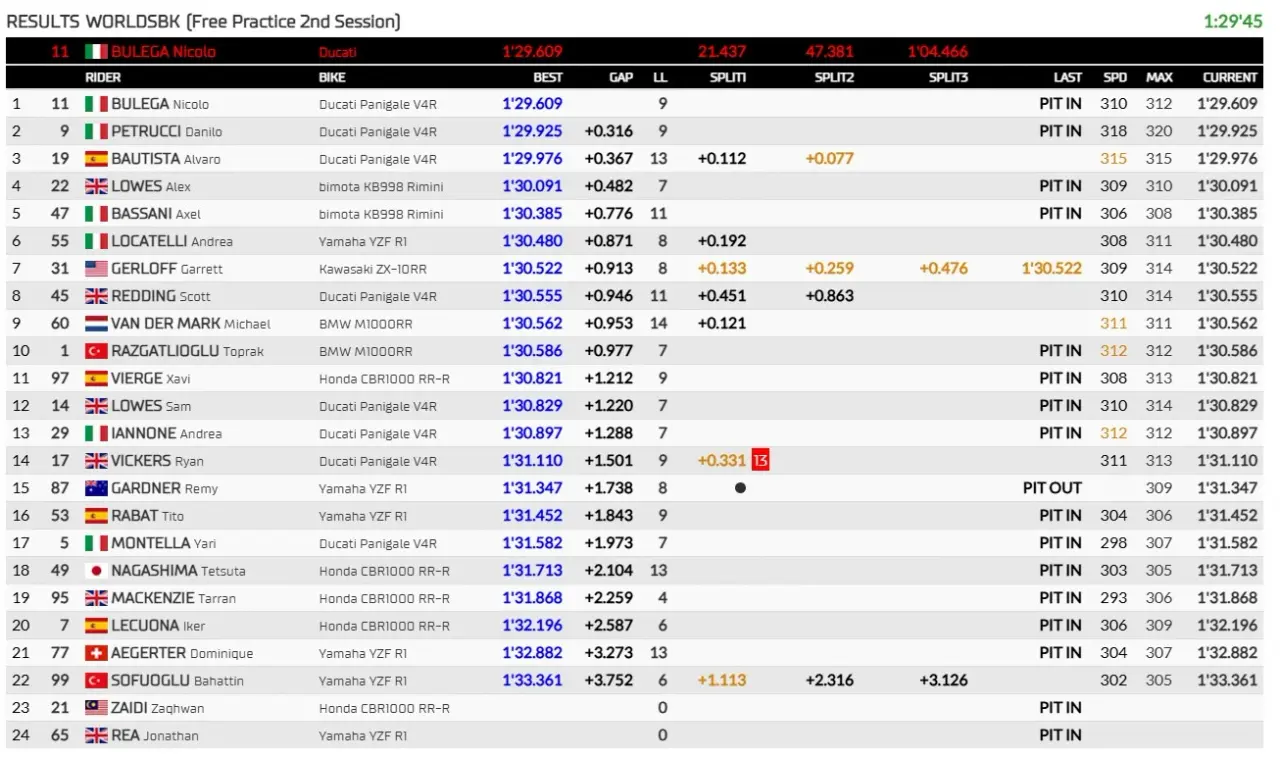1280x758 pixels.
Task: Click the black dot in Gardner's split column
Action: click(x=740, y=489)
